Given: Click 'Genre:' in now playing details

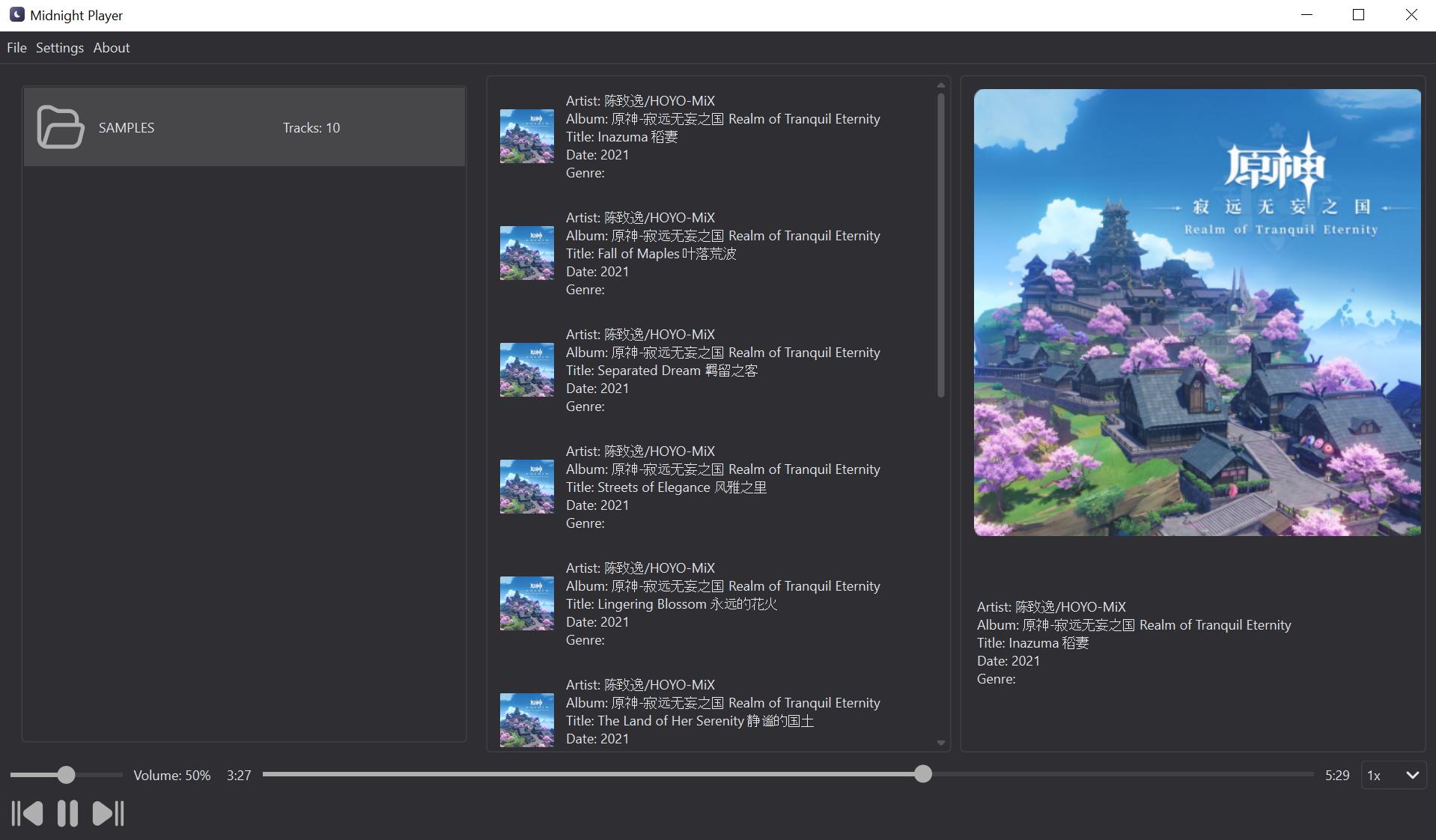Looking at the screenshot, I should point(997,679).
